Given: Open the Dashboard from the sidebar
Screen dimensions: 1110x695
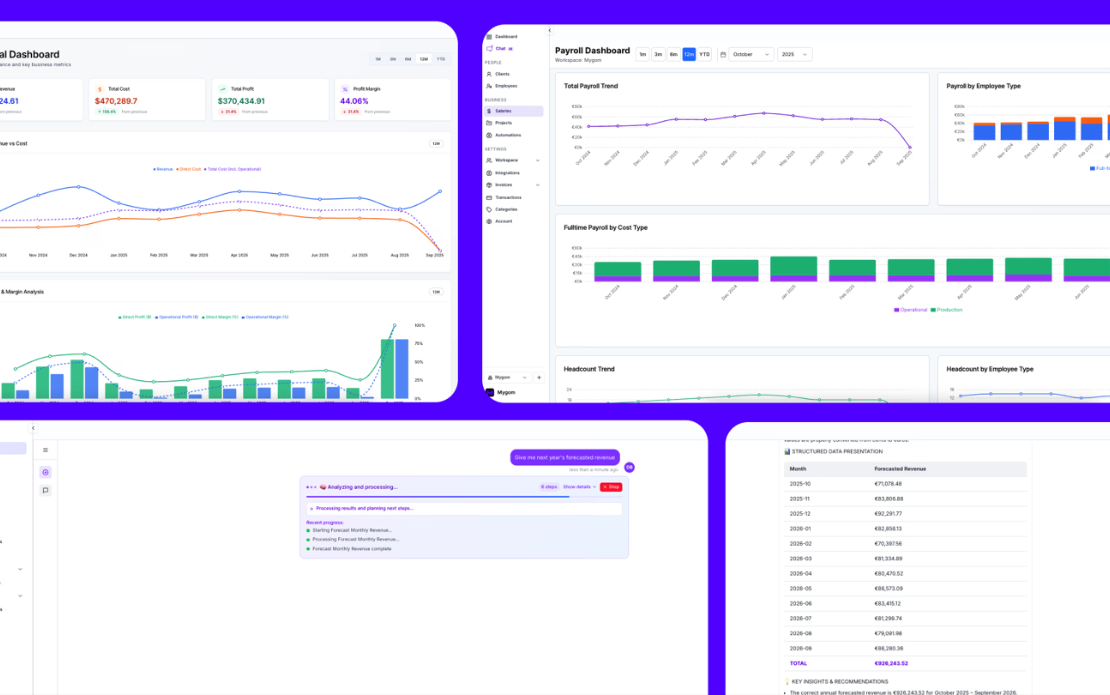Looking at the screenshot, I should (x=505, y=36).
